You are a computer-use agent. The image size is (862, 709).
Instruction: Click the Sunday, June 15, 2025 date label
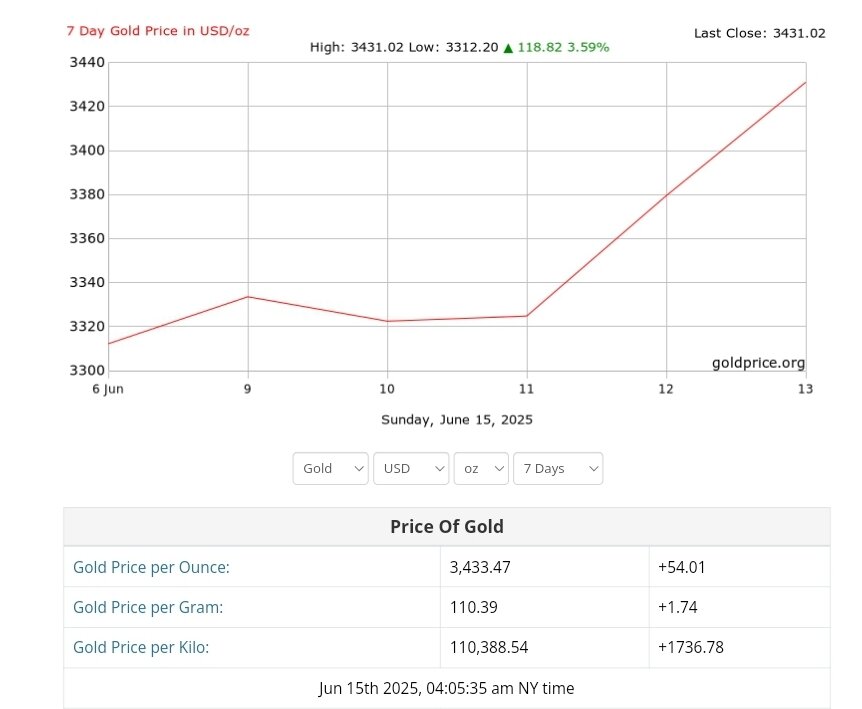pyautogui.click(x=457, y=420)
